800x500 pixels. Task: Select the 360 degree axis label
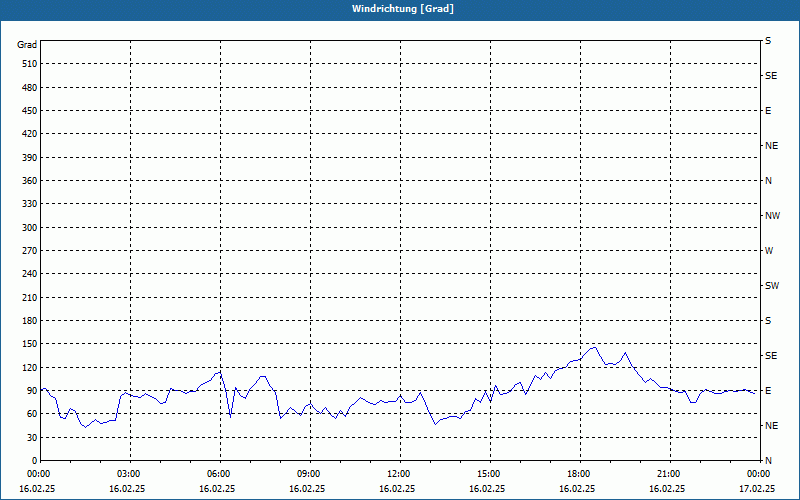30,181
